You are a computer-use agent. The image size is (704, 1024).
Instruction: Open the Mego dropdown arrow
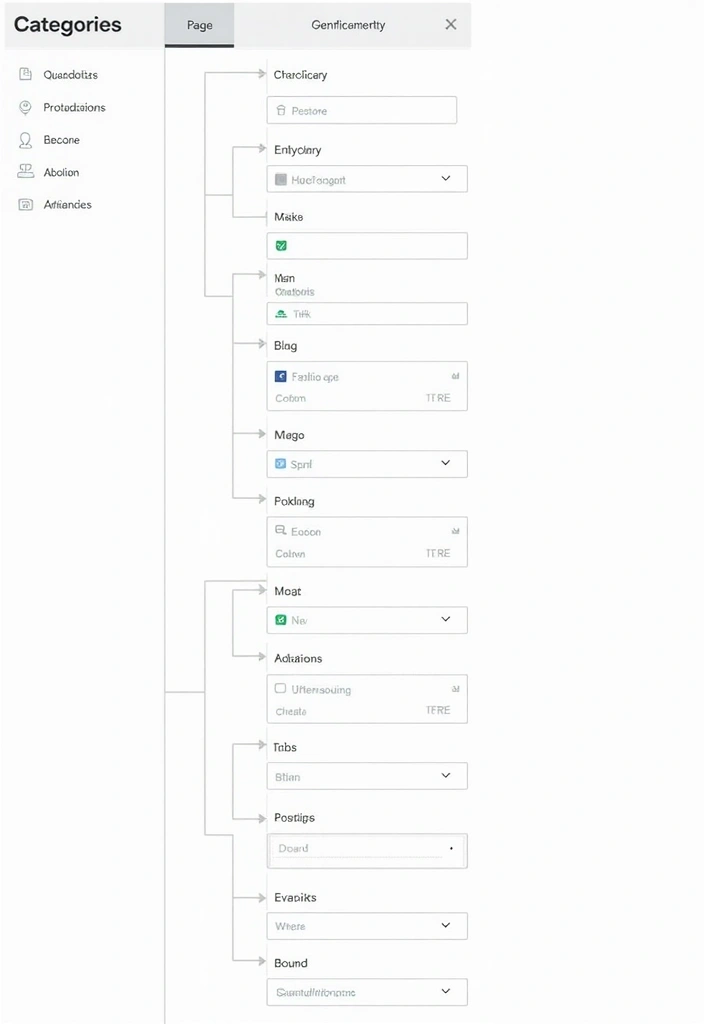pyautogui.click(x=446, y=463)
